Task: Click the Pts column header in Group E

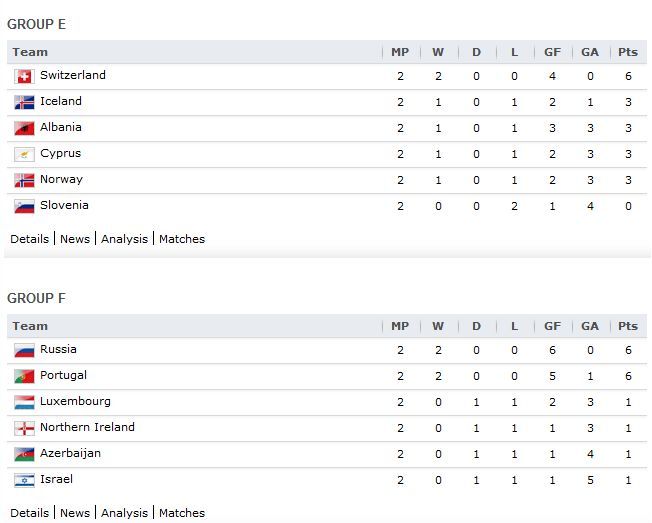Action: coord(628,52)
